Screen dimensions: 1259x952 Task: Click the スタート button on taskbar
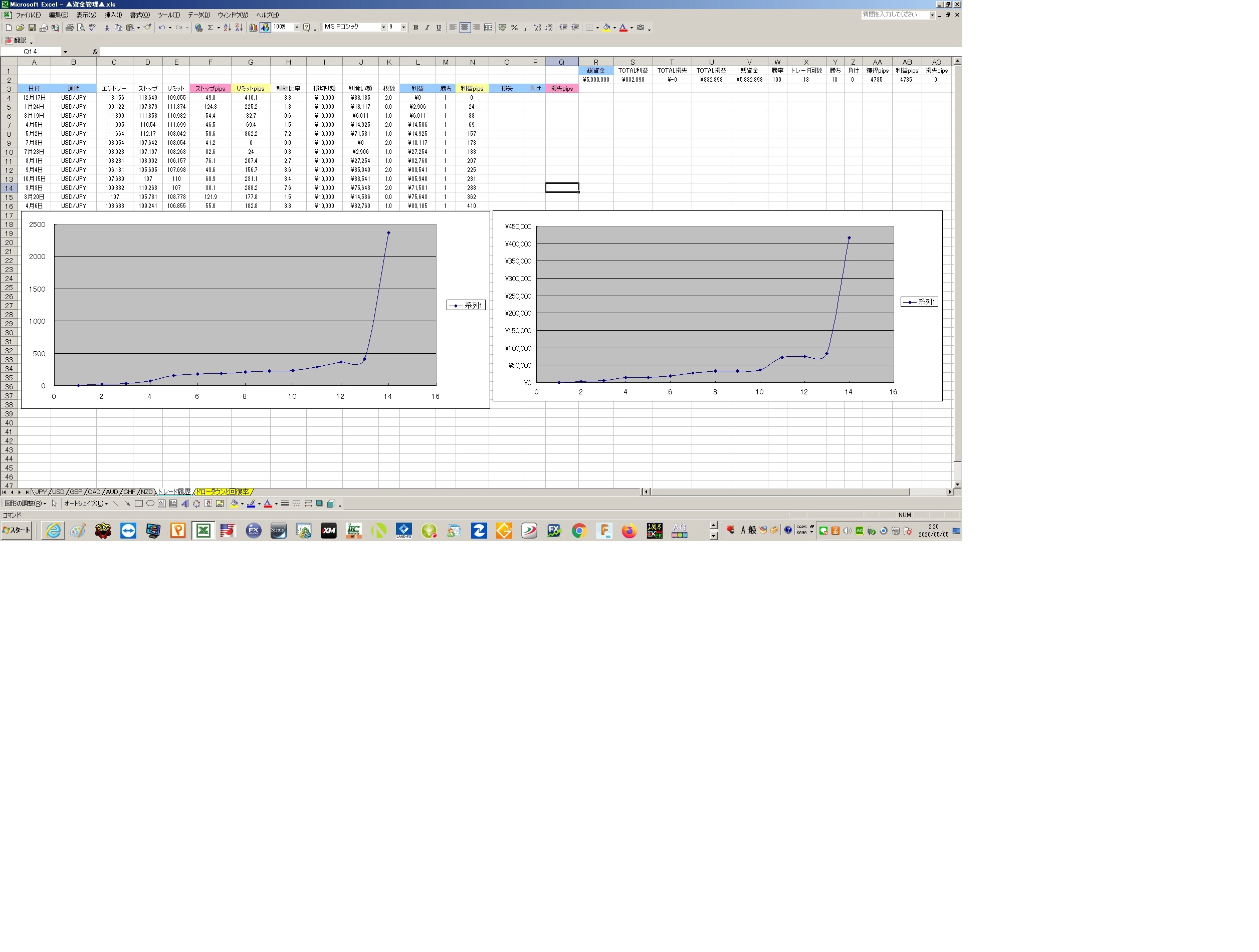[x=17, y=530]
